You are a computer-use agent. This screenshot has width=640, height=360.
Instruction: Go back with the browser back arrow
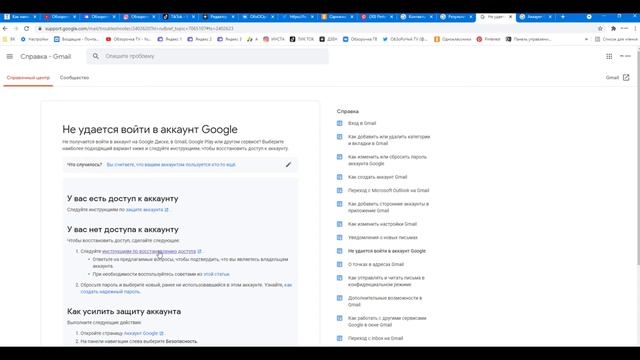tap(5, 29)
